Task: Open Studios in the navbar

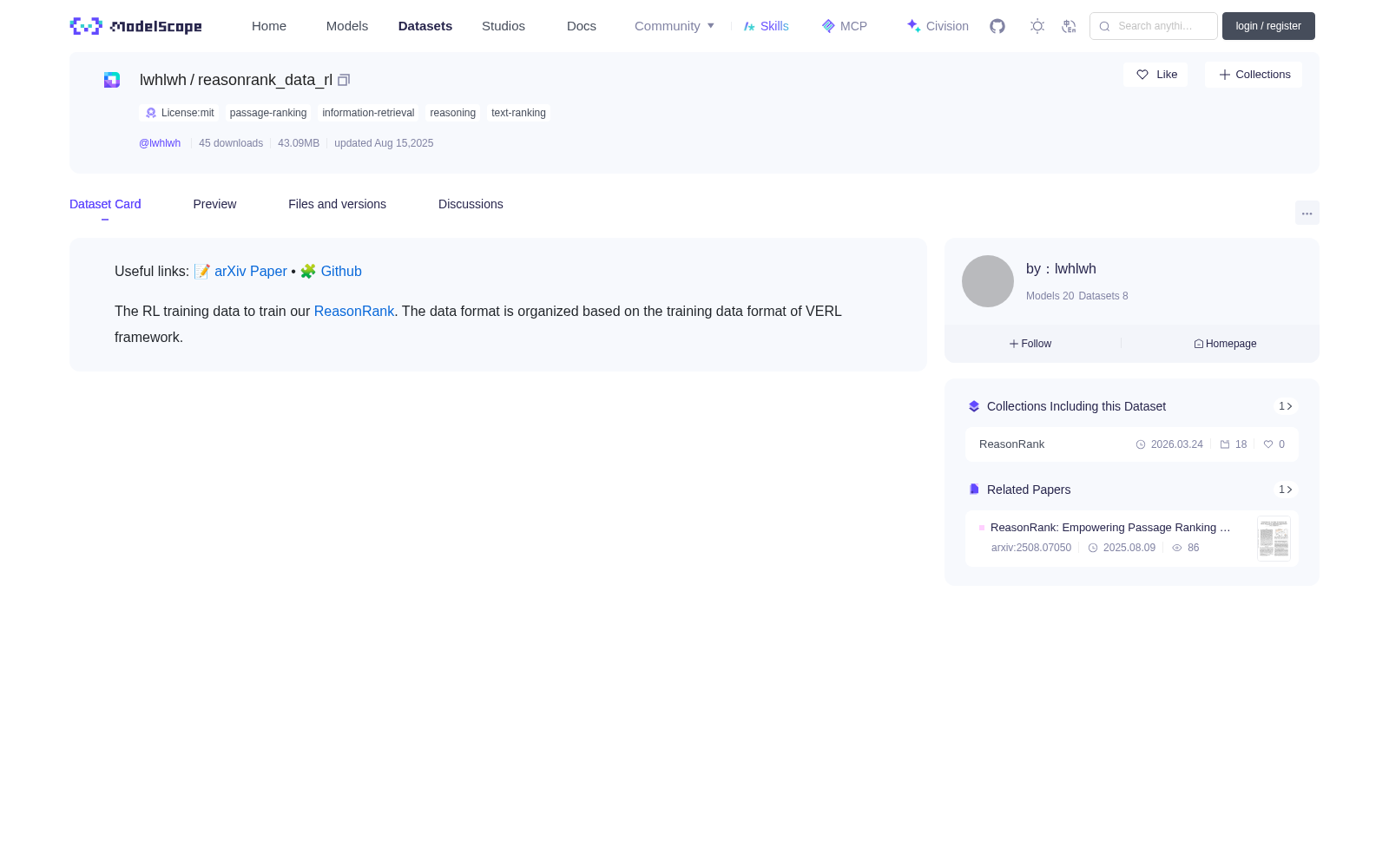Action: [504, 26]
